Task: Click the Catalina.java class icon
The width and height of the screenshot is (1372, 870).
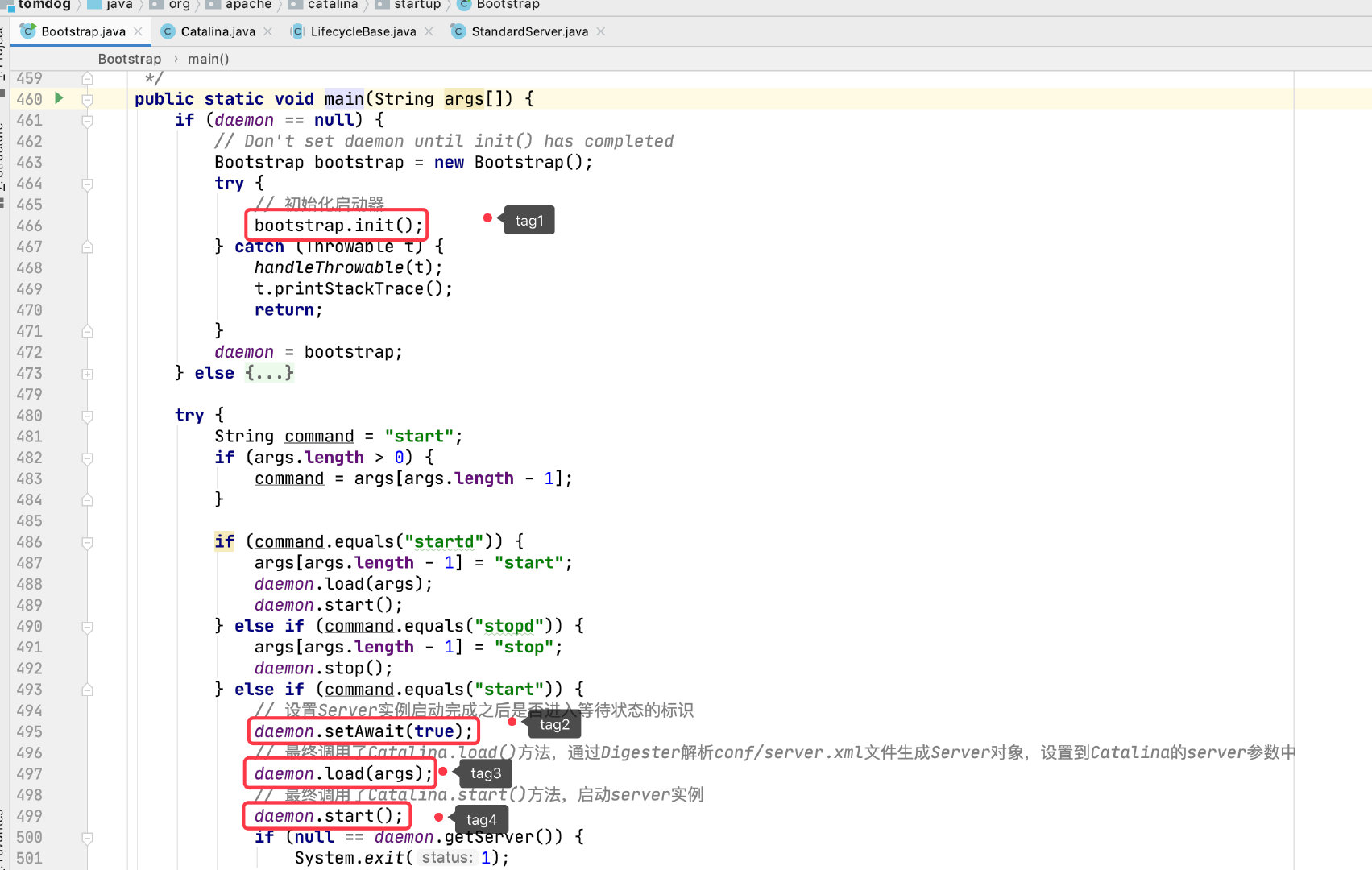Action: pyautogui.click(x=168, y=31)
